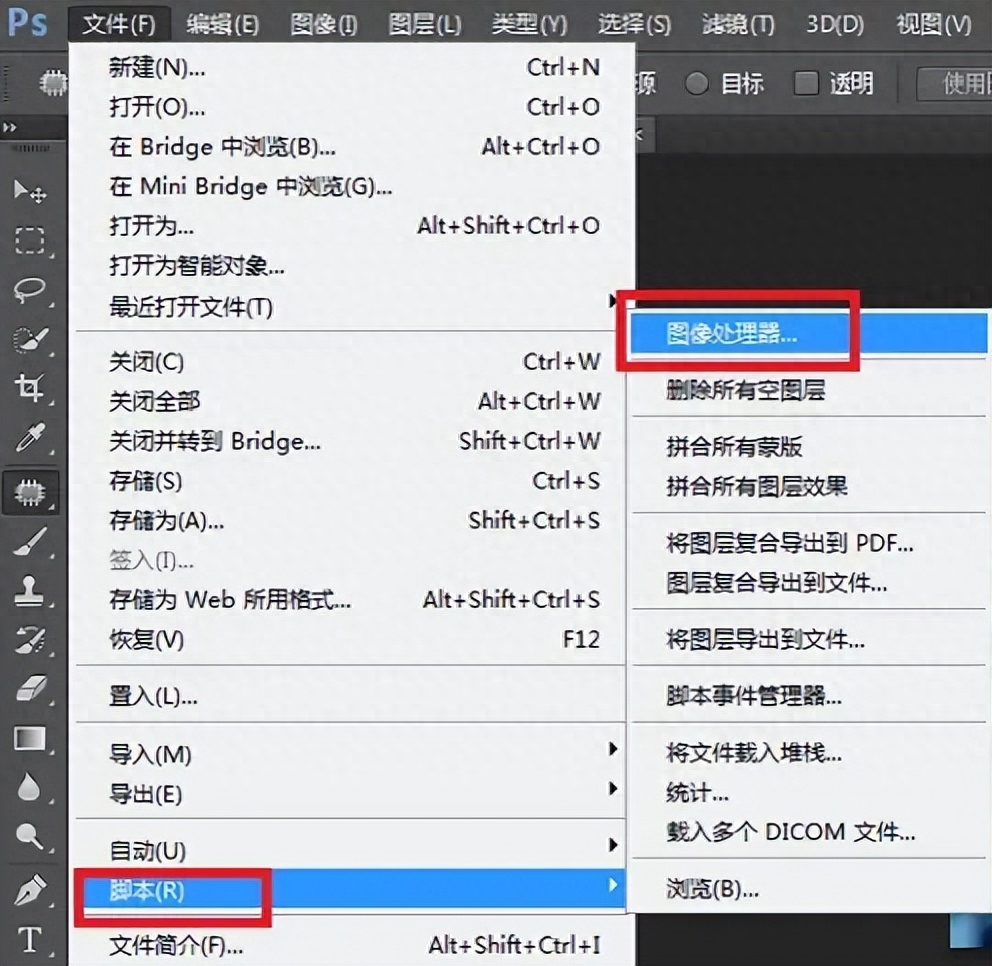Screen dimensions: 992x966
Task: Choose 拼合所有图层效果 in submenu
Action: [x=809, y=486]
